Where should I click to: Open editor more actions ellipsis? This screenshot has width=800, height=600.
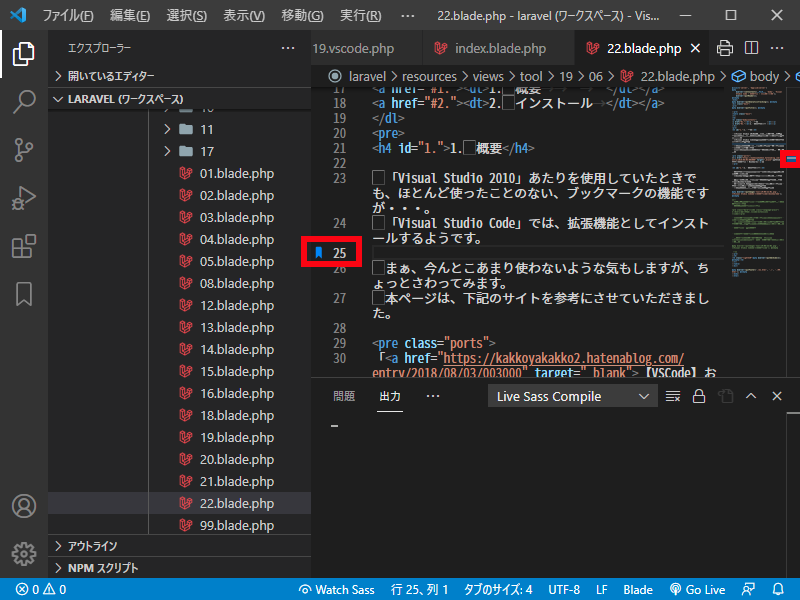(777, 48)
